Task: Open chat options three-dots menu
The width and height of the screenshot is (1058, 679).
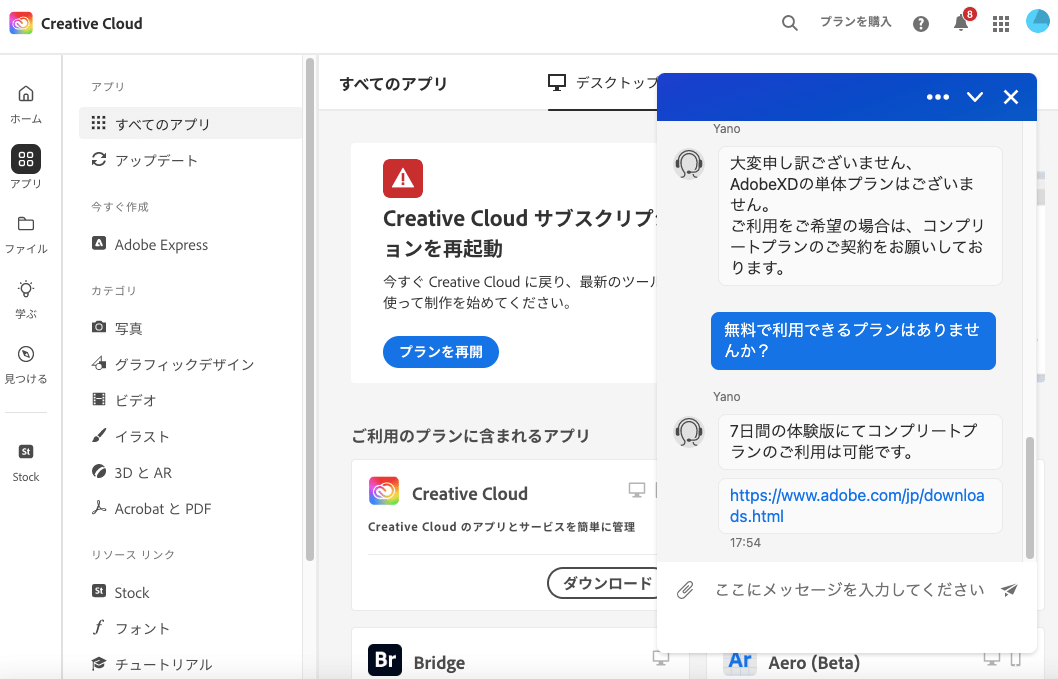Action: tap(937, 97)
